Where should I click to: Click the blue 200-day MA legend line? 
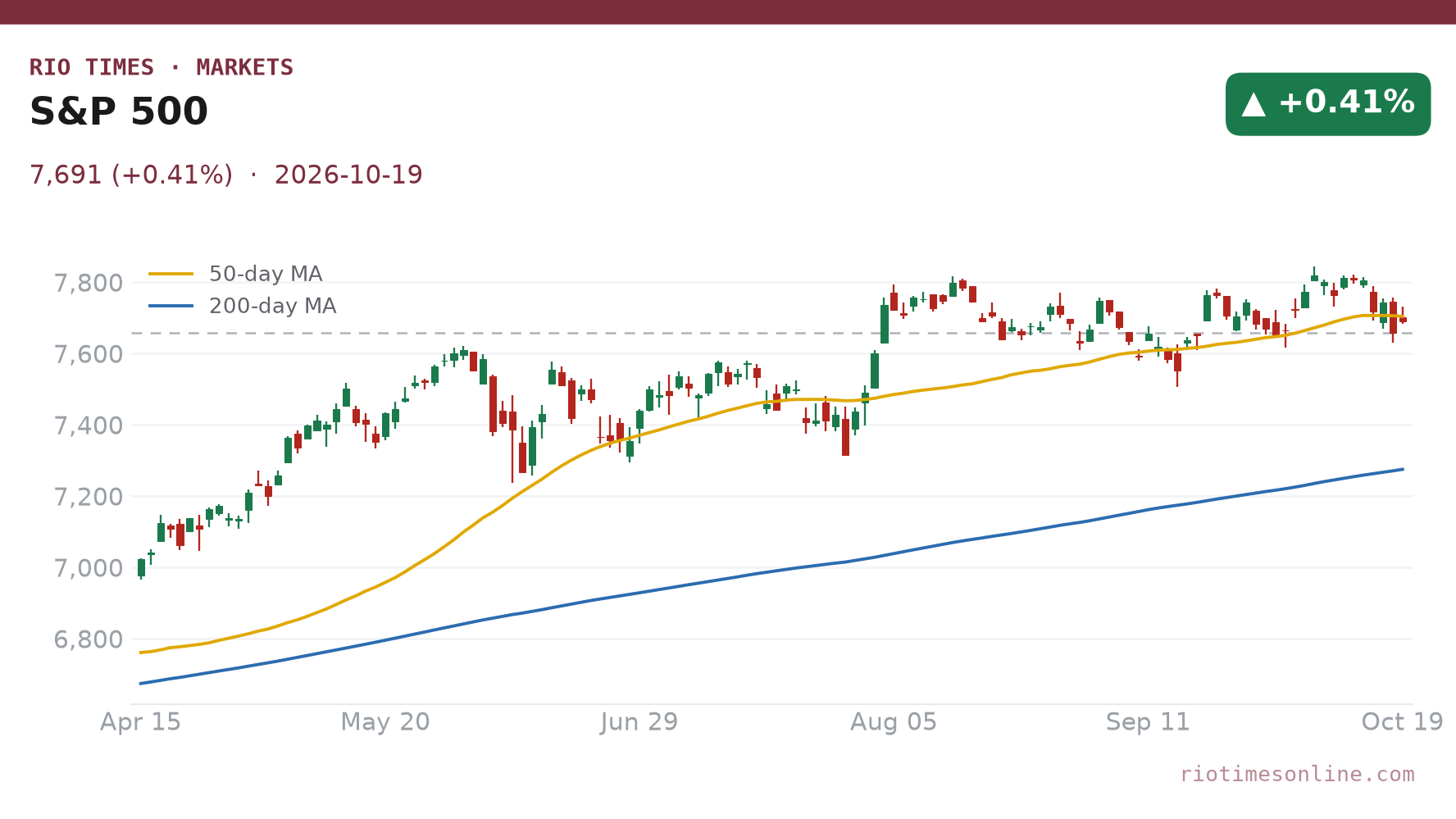[x=171, y=306]
